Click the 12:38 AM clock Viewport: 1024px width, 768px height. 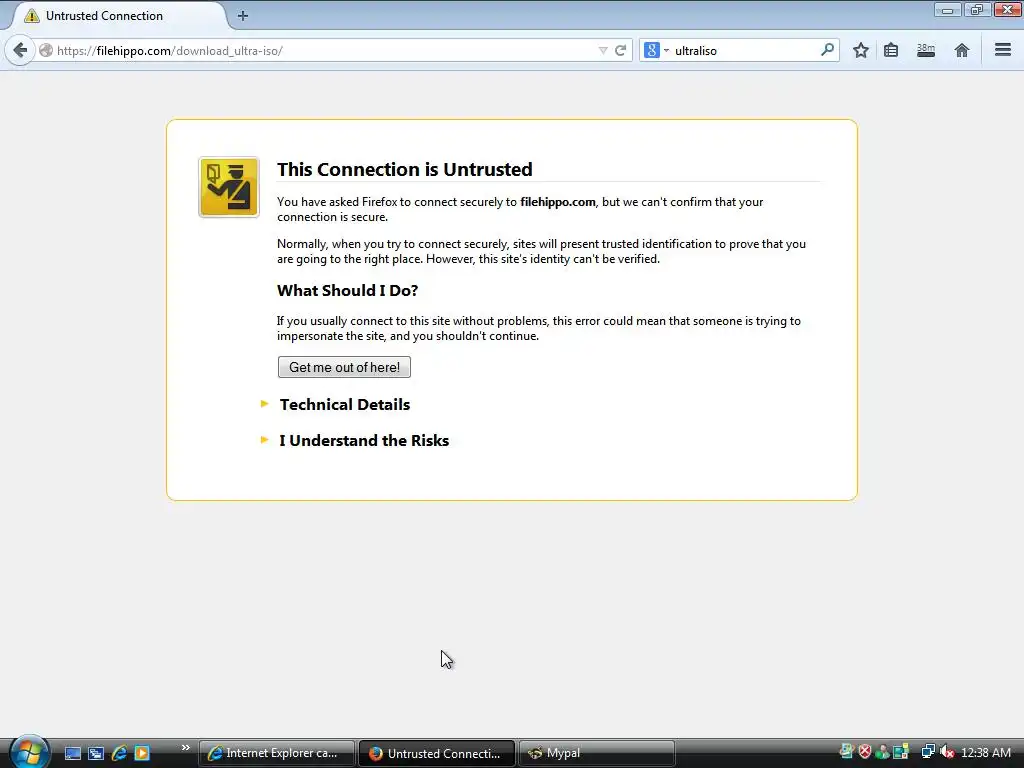[986, 753]
